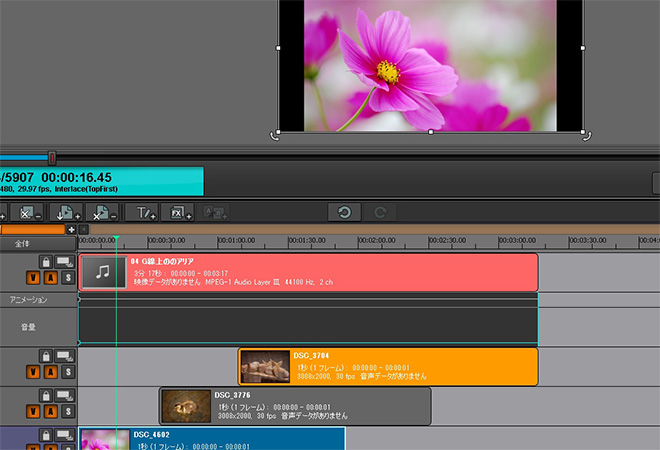Expand timeline zoom with the plus button
The height and width of the screenshot is (450, 660).
click(x=71, y=229)
